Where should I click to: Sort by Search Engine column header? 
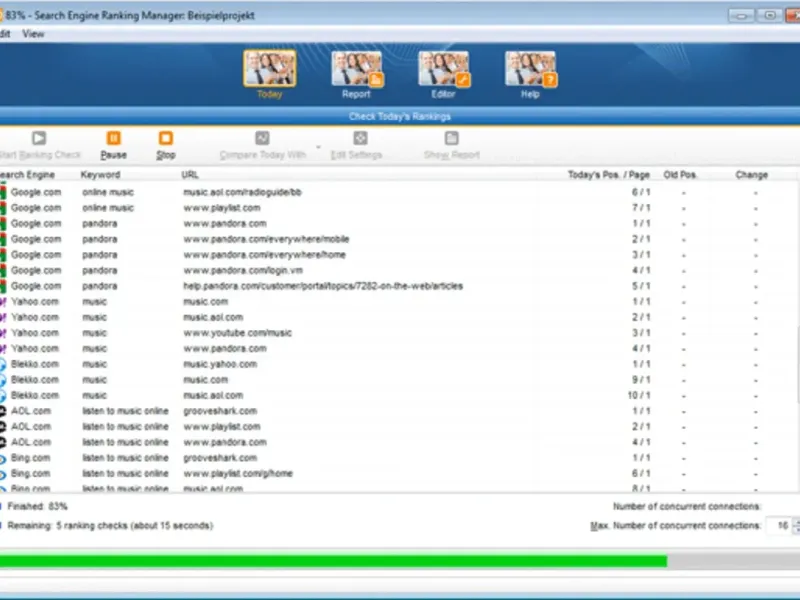click(28, 174)
